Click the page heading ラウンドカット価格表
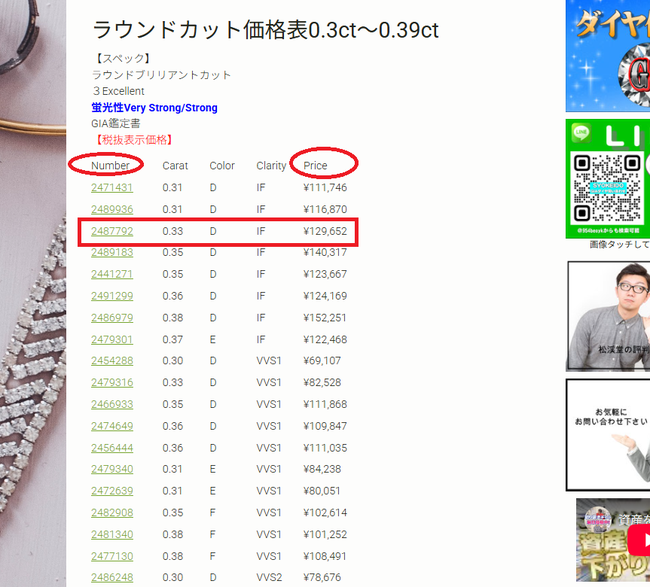The height and width of the screenshot is (587, 650). click(265, 30)
